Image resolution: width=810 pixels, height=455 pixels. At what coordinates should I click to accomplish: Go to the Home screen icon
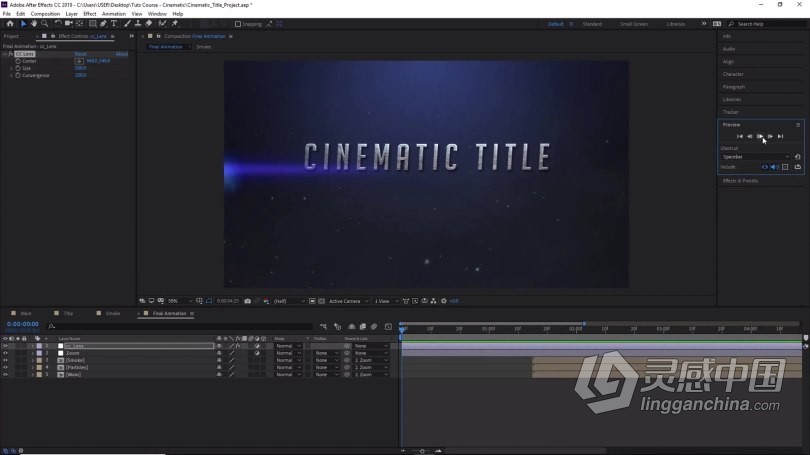(x=10, y=24)
